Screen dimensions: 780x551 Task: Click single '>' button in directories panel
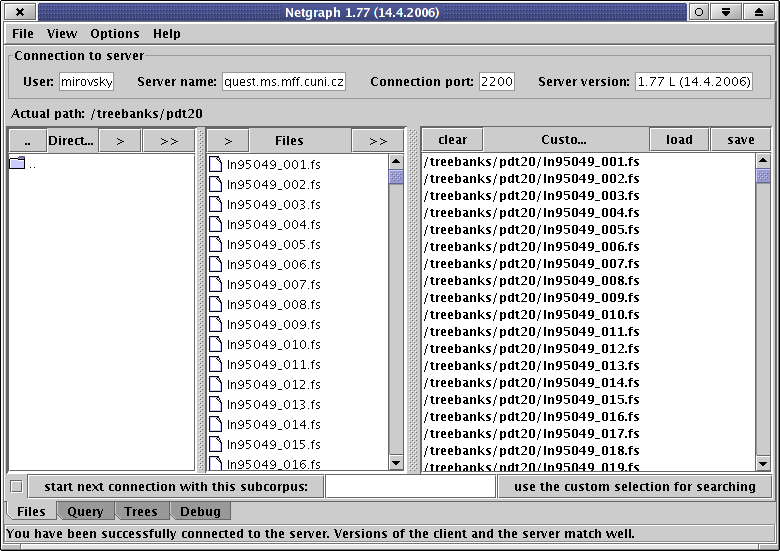(120, 141)
